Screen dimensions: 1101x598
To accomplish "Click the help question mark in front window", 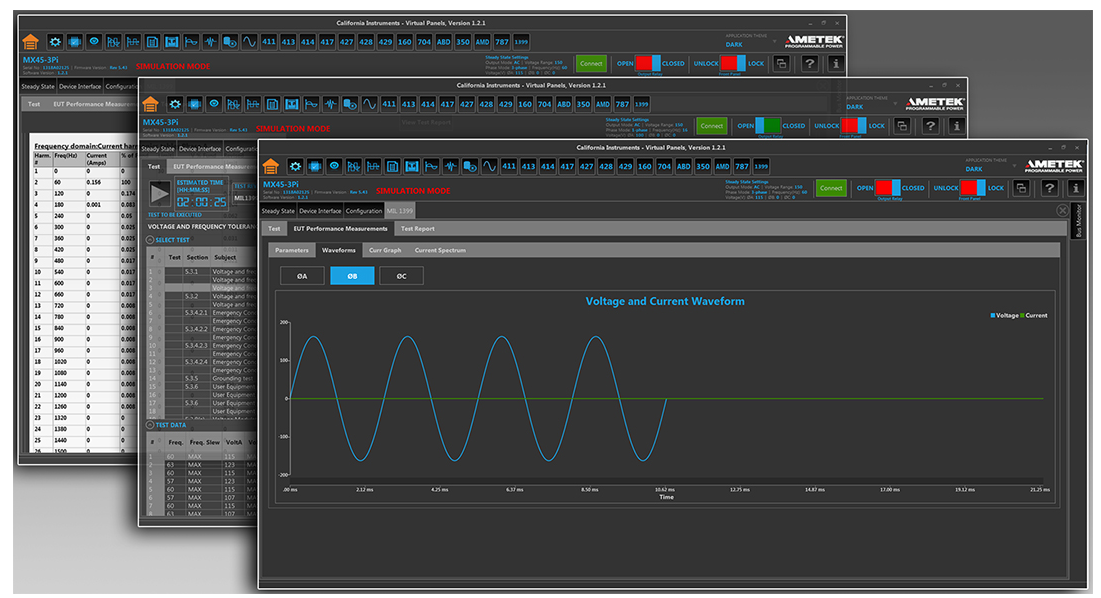I will 1049,188.
